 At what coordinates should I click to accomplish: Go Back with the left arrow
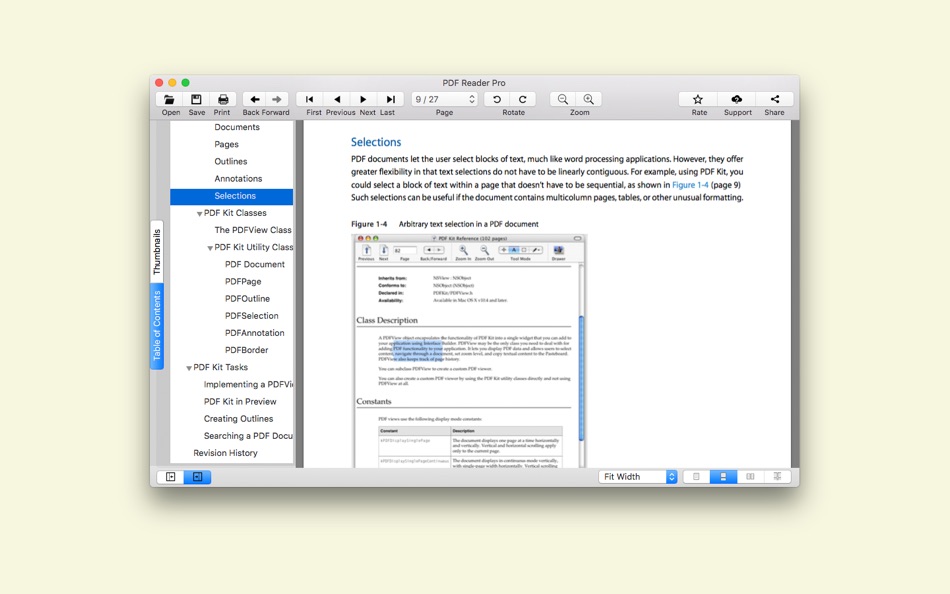[x=255, y=99]
